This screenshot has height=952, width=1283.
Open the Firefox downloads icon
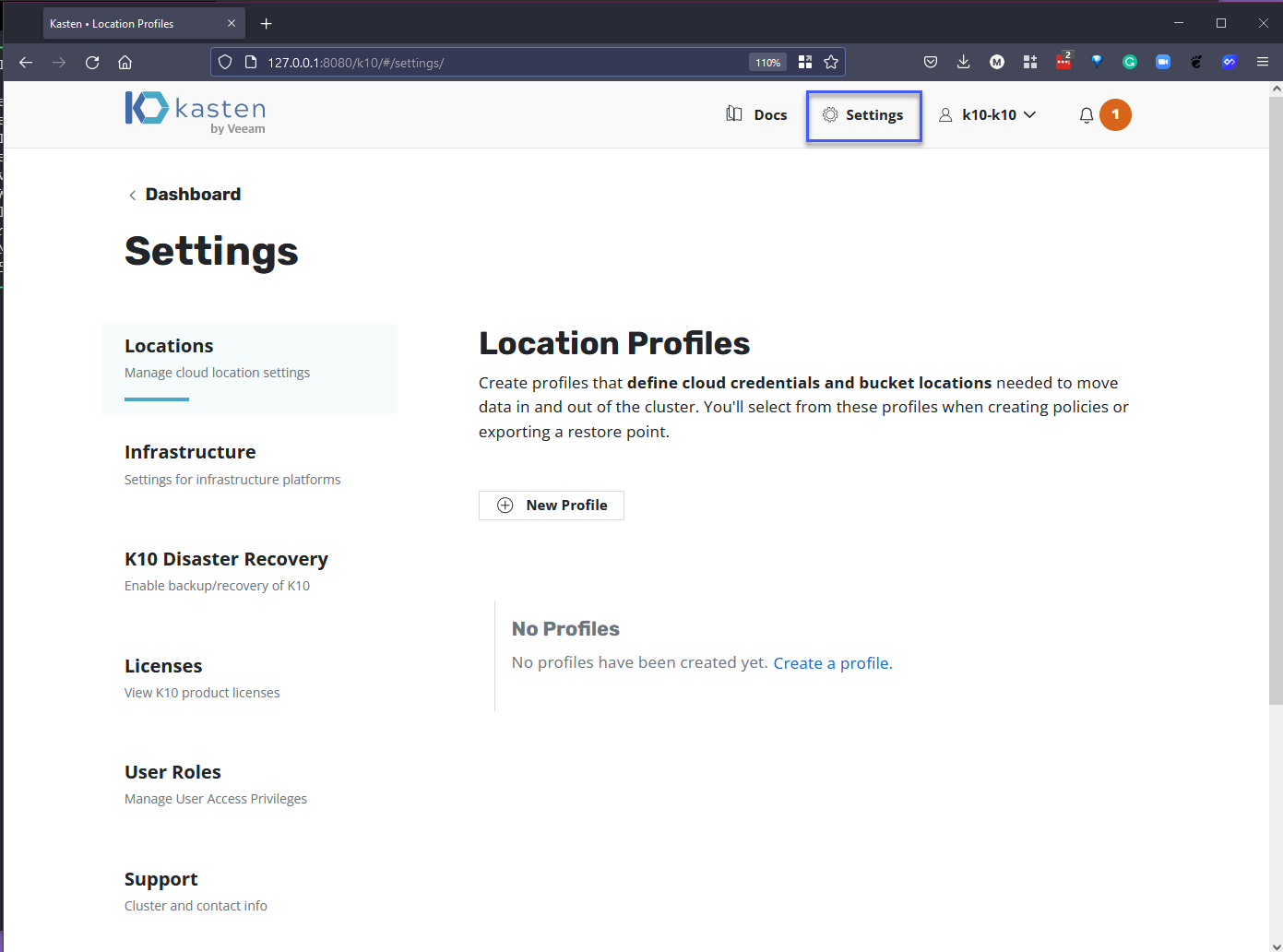(x=963, y=62)
